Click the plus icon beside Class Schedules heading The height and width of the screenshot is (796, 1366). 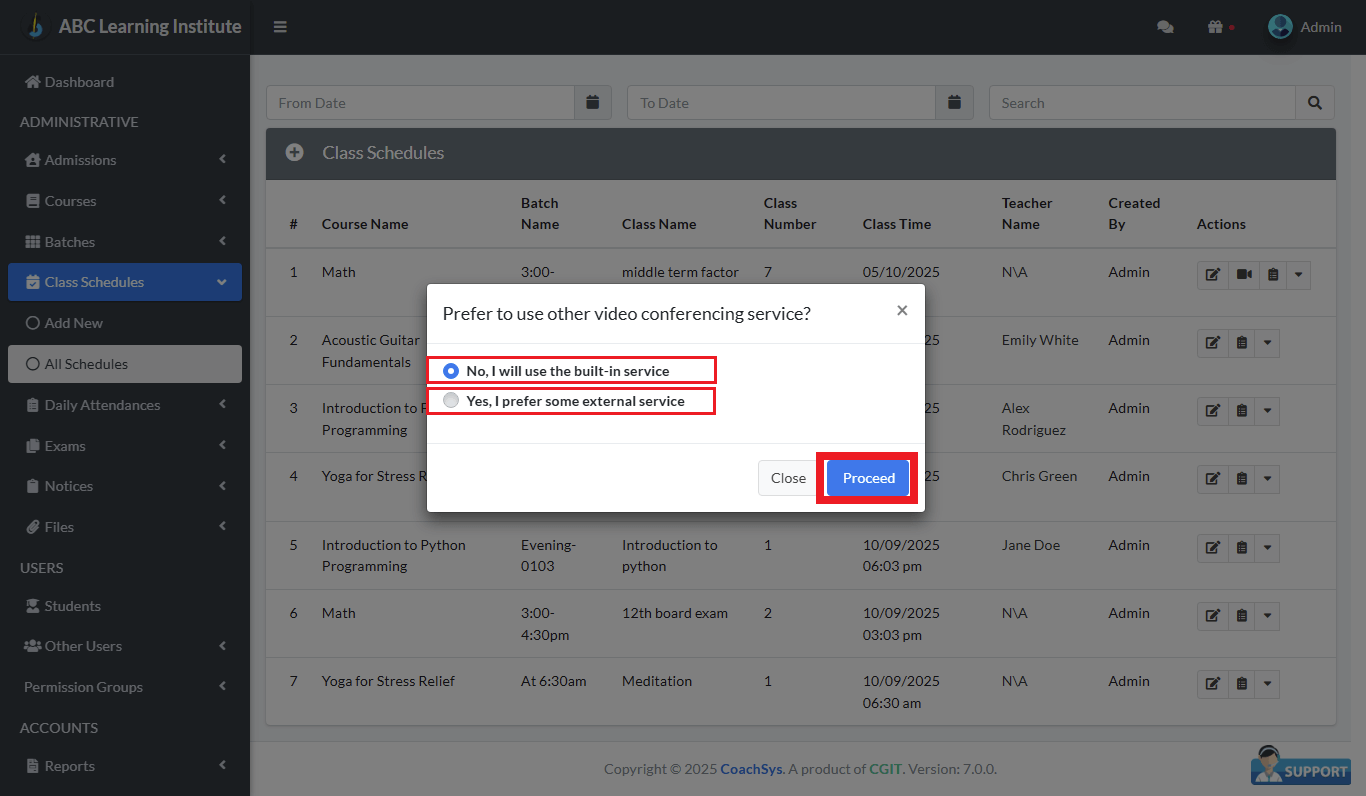pyautogui.click(x=294, y=153)
